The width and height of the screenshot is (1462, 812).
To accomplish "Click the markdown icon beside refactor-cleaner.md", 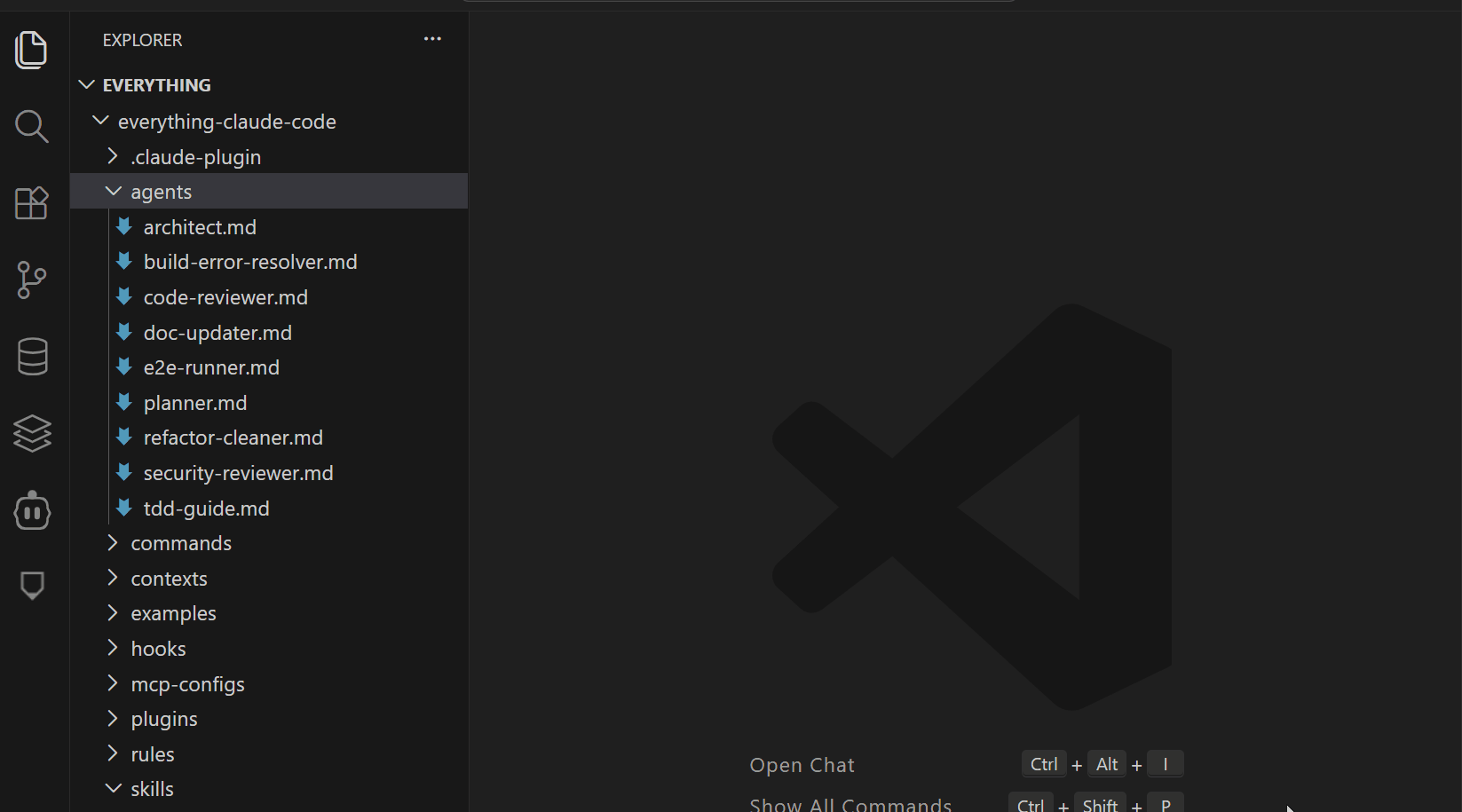I will click(124, 438).
